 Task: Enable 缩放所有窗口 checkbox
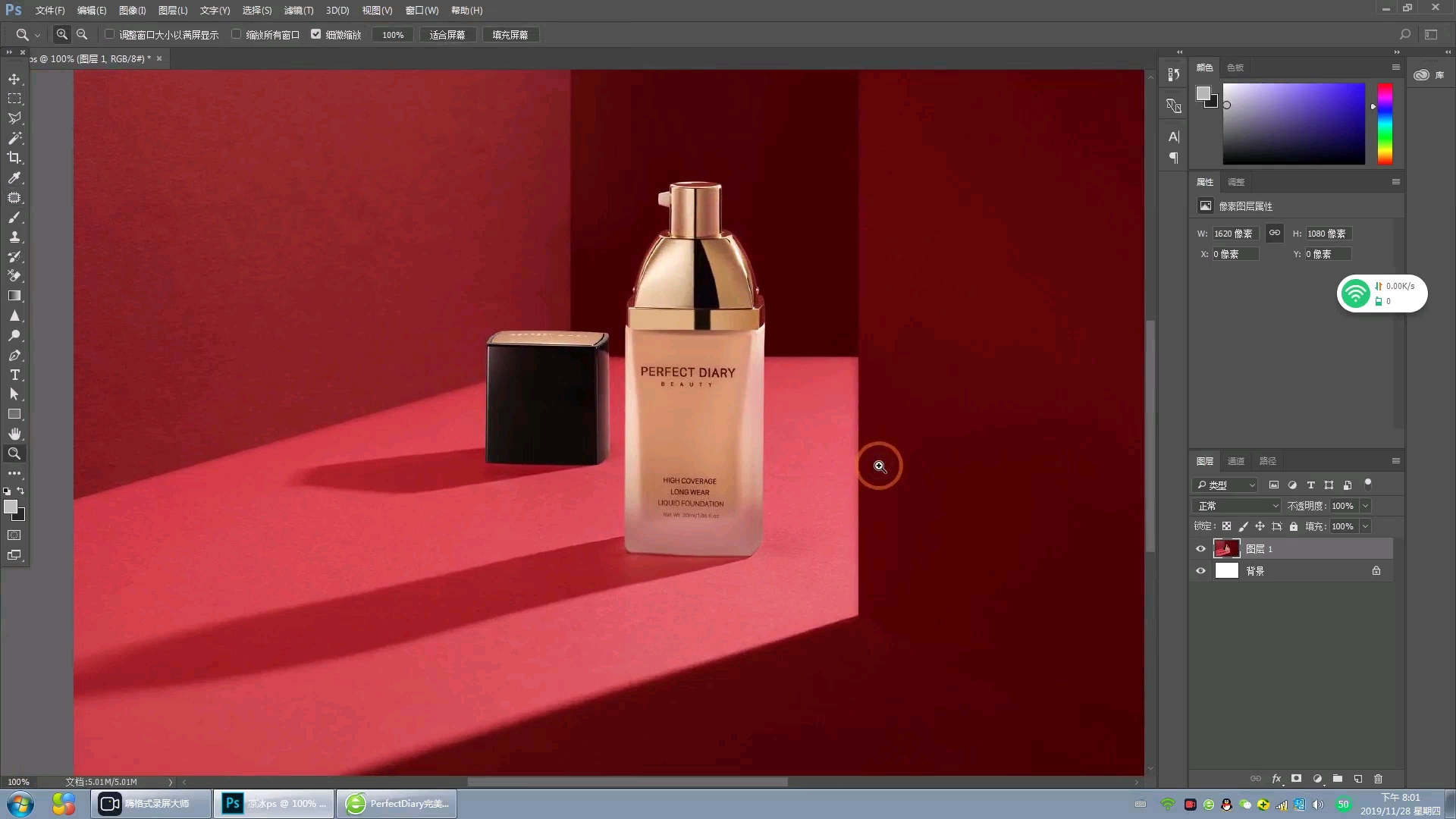click(x=237, y=34)
